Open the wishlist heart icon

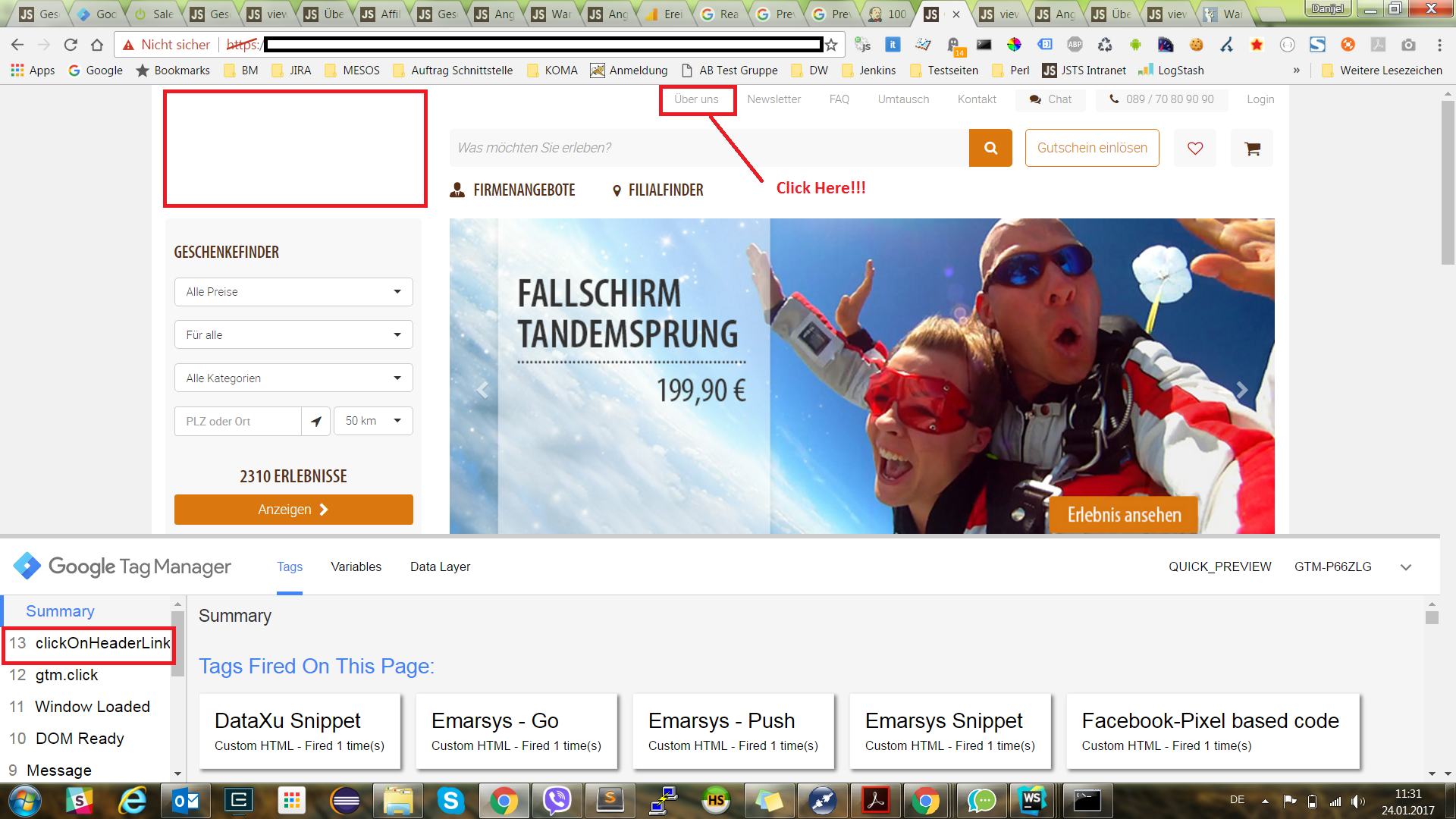[1195, 148]
